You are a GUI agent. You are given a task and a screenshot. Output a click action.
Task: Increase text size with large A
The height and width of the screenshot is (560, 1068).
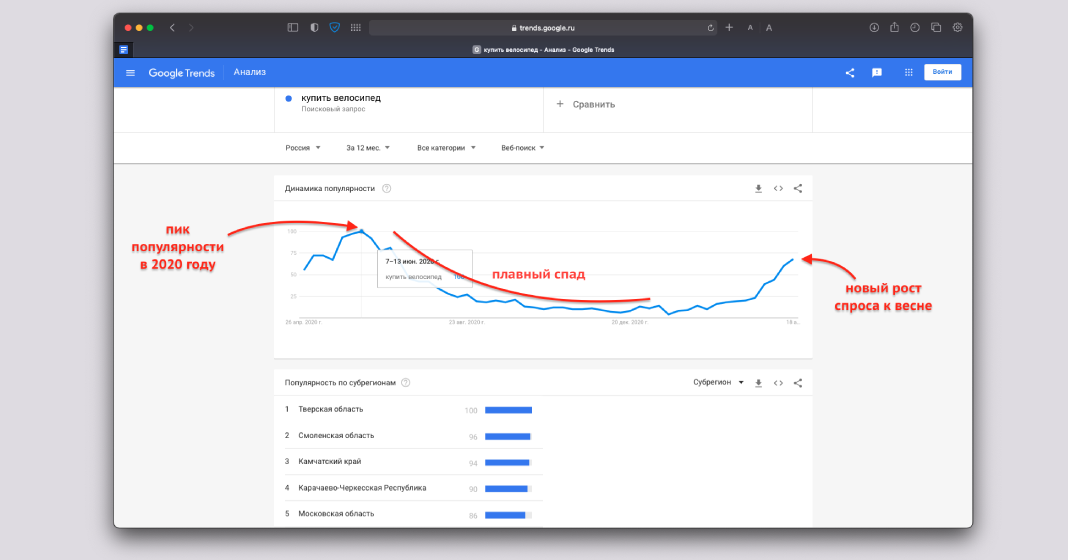(769, 28)
